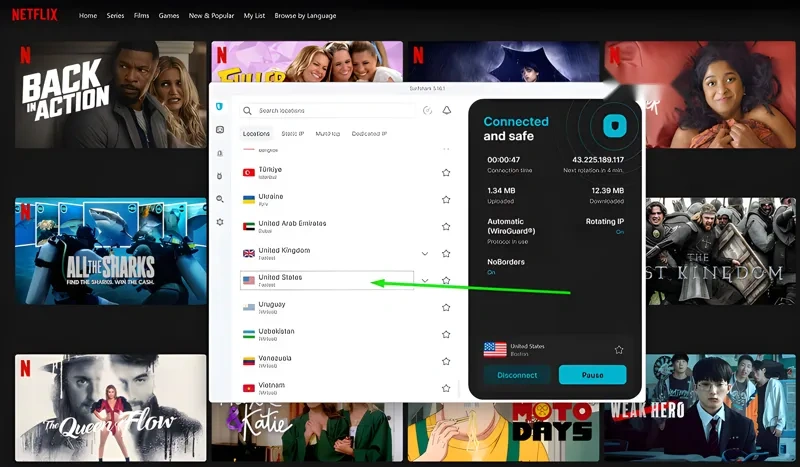Favorite Vietnam with its star icon
800x467 pixels.
click(446, 388)
